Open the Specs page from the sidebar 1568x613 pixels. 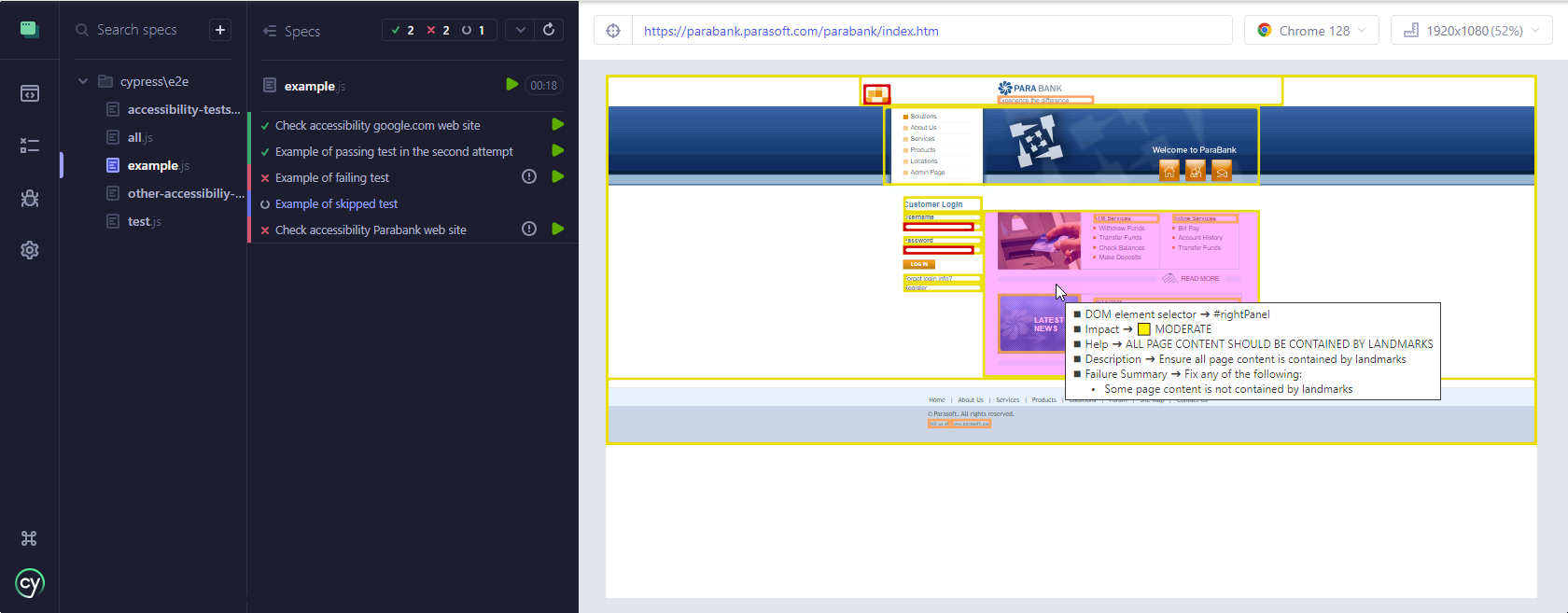coord(30,93)
